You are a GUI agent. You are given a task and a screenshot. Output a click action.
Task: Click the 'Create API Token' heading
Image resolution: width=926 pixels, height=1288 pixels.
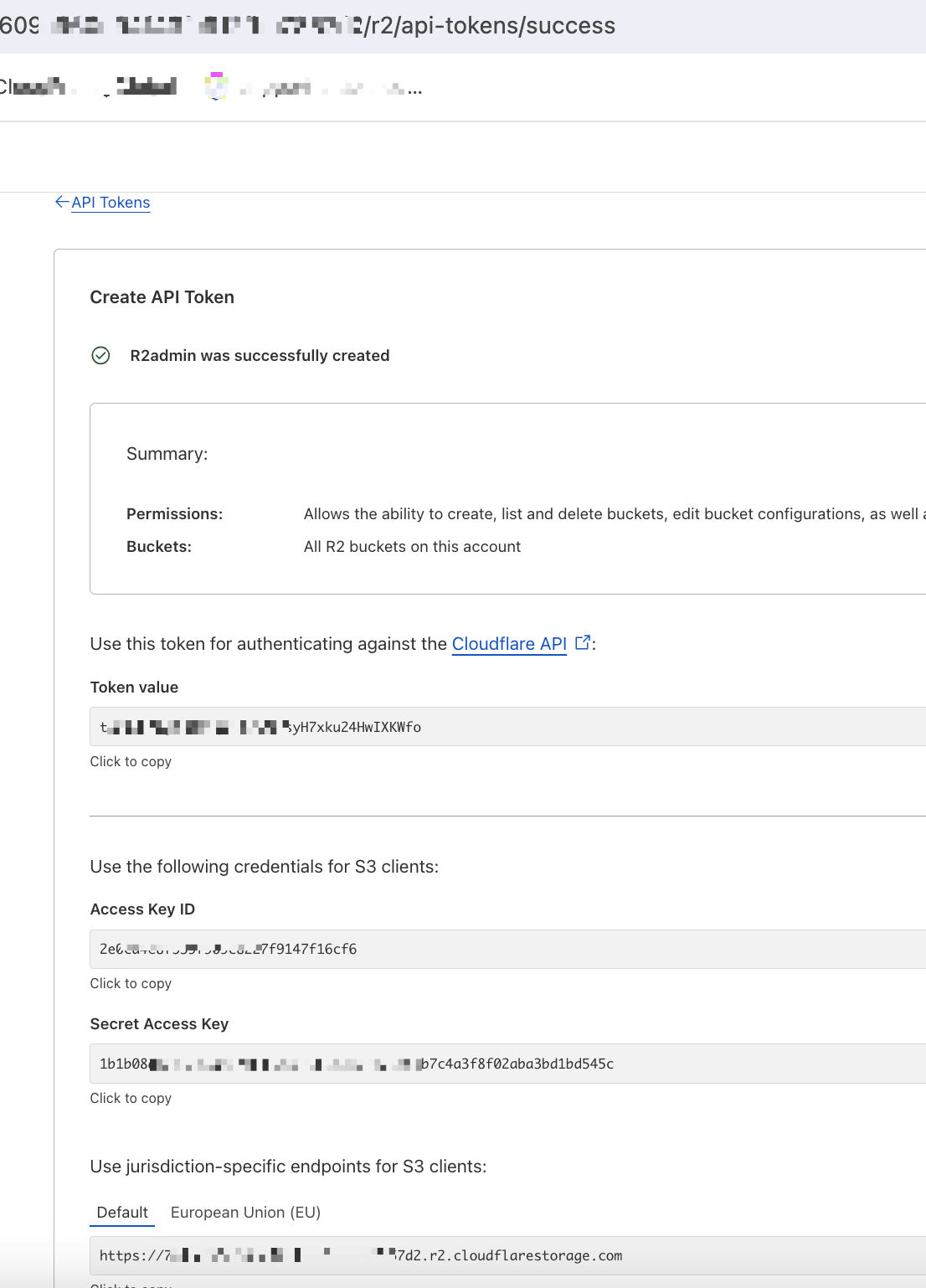[162, 297]
